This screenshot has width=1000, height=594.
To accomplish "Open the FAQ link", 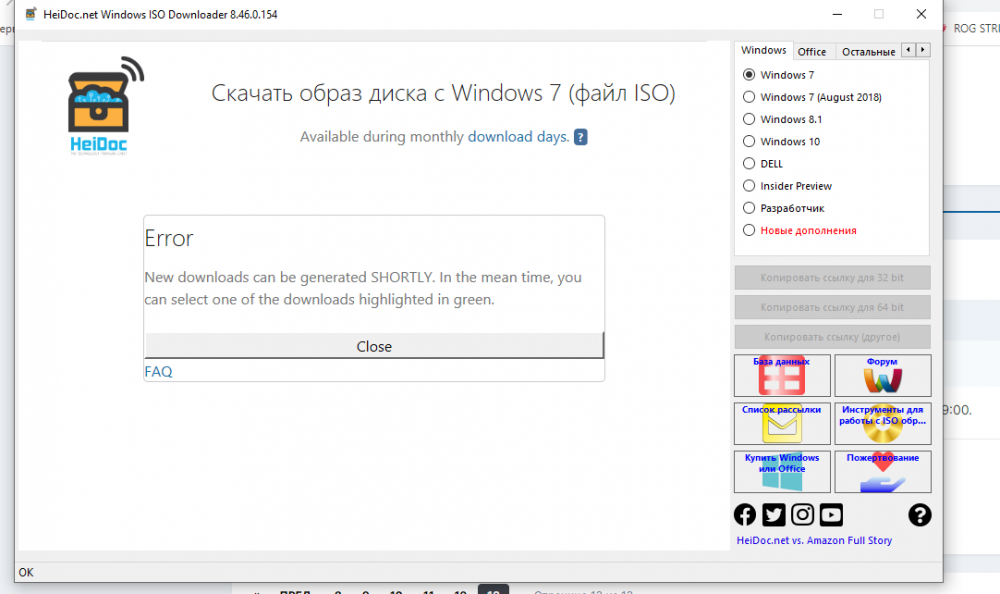I will point(159,372).
